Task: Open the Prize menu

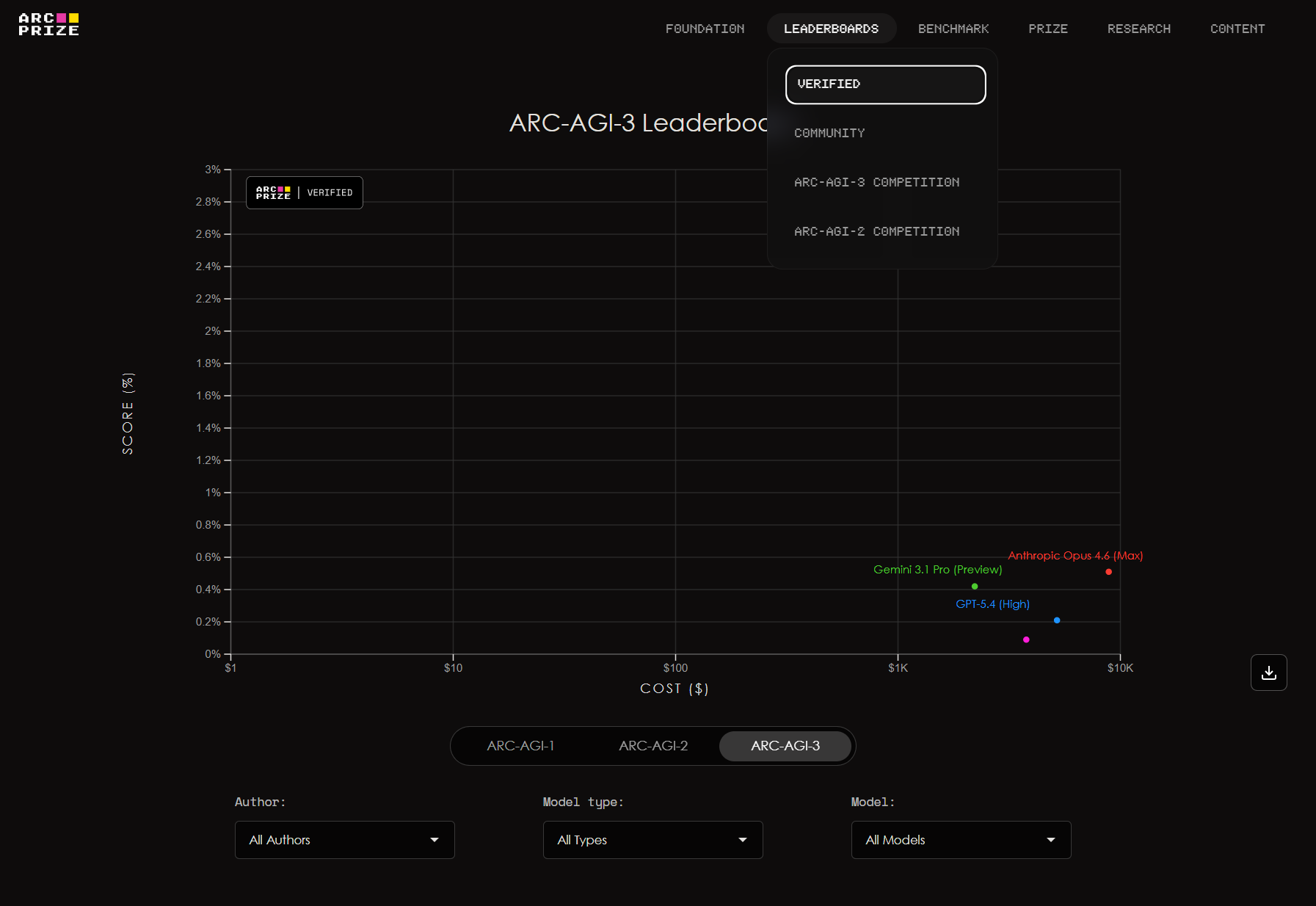Action: tap(1048, 29)
